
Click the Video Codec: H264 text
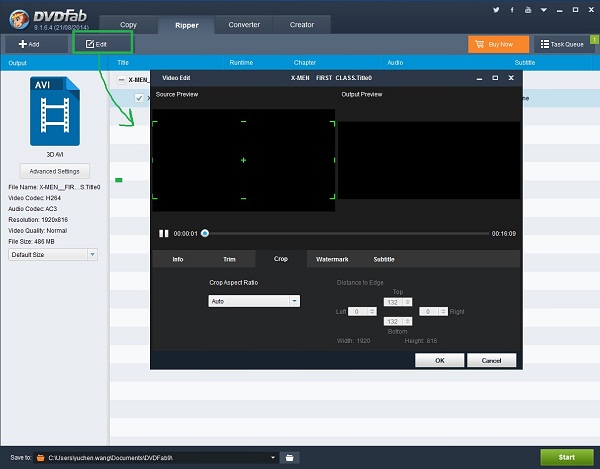(x=34, y=198)
